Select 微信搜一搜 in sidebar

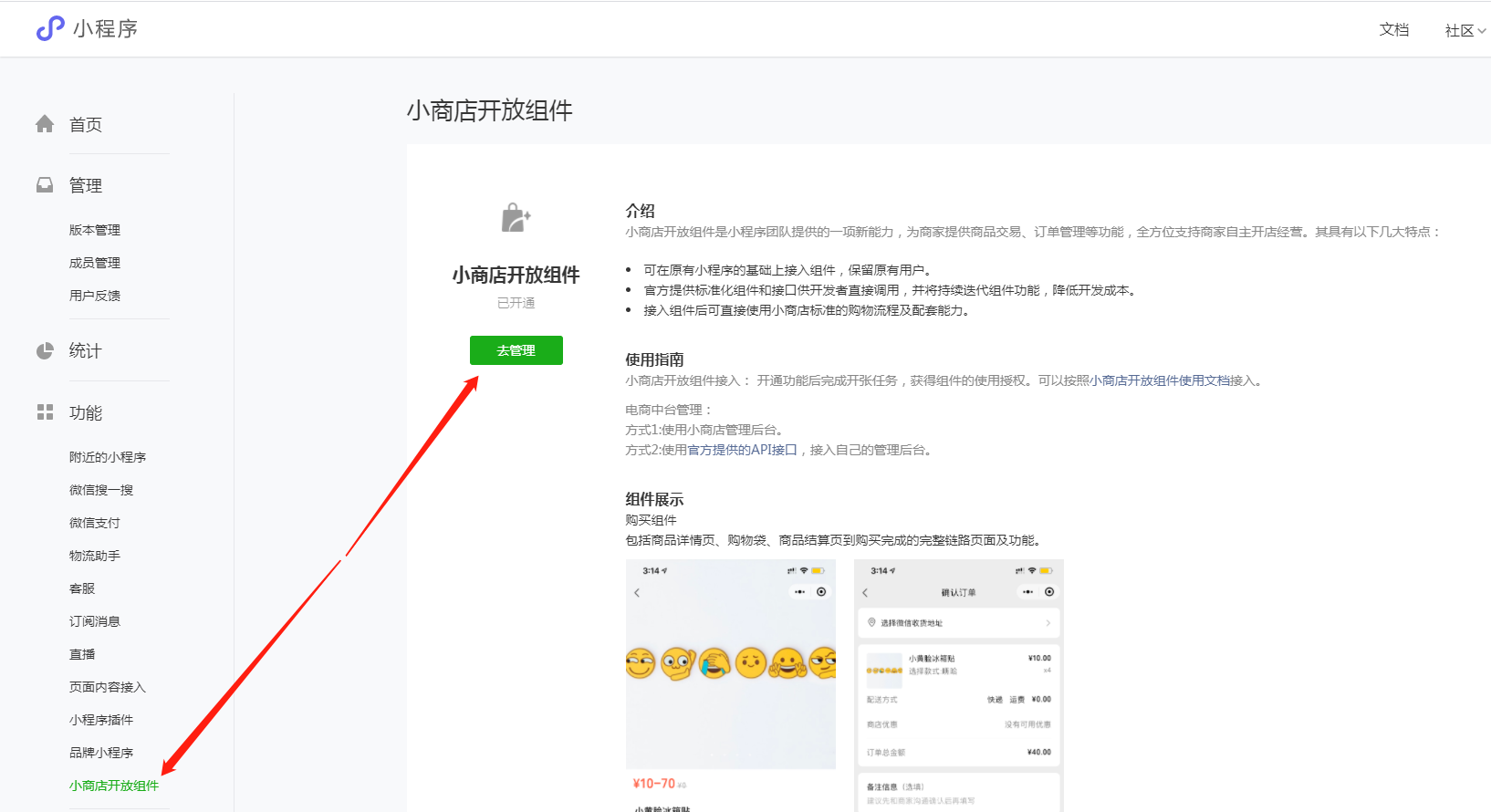(101, 490)
